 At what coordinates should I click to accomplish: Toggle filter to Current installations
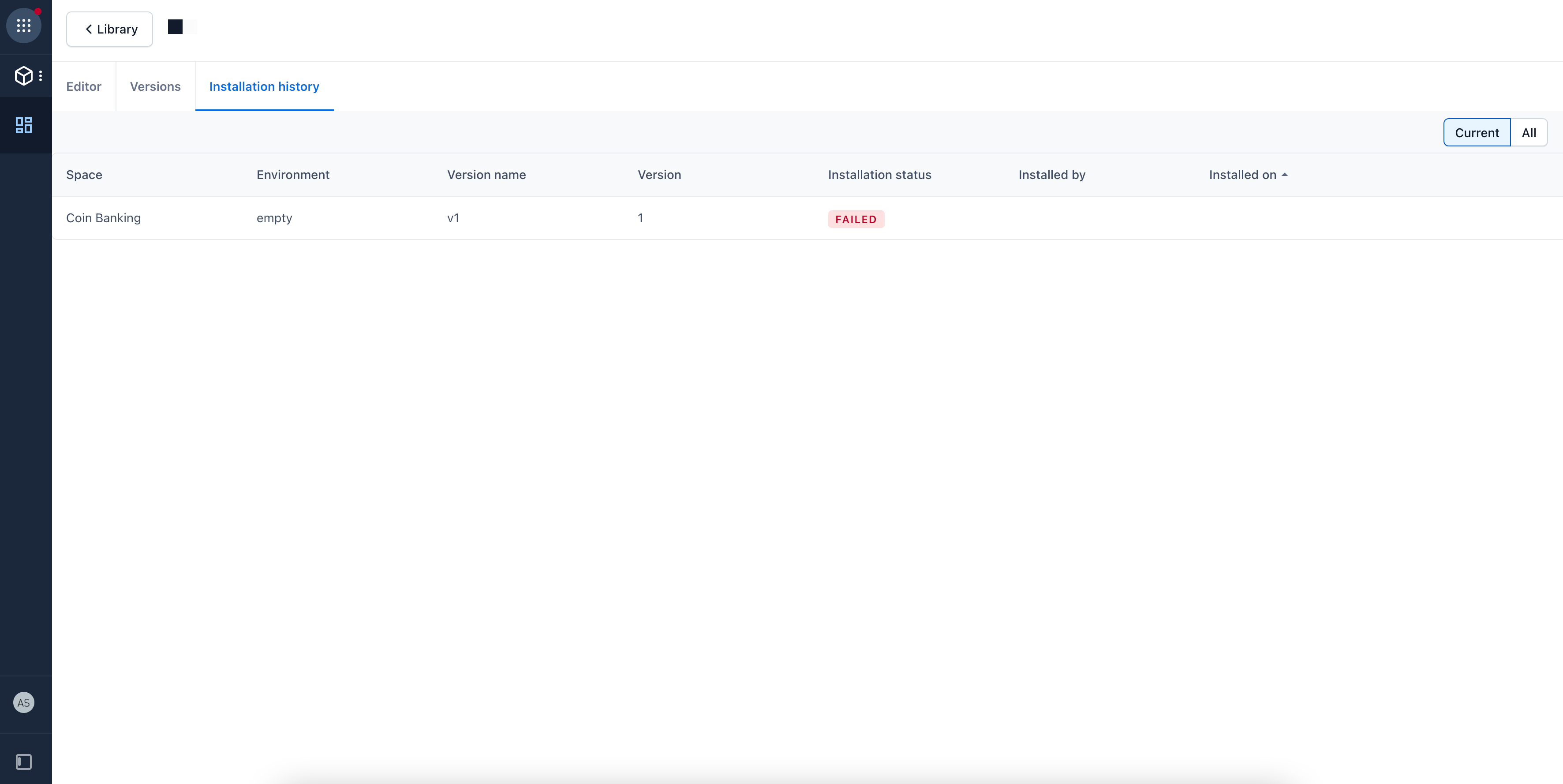point(1476,132)
